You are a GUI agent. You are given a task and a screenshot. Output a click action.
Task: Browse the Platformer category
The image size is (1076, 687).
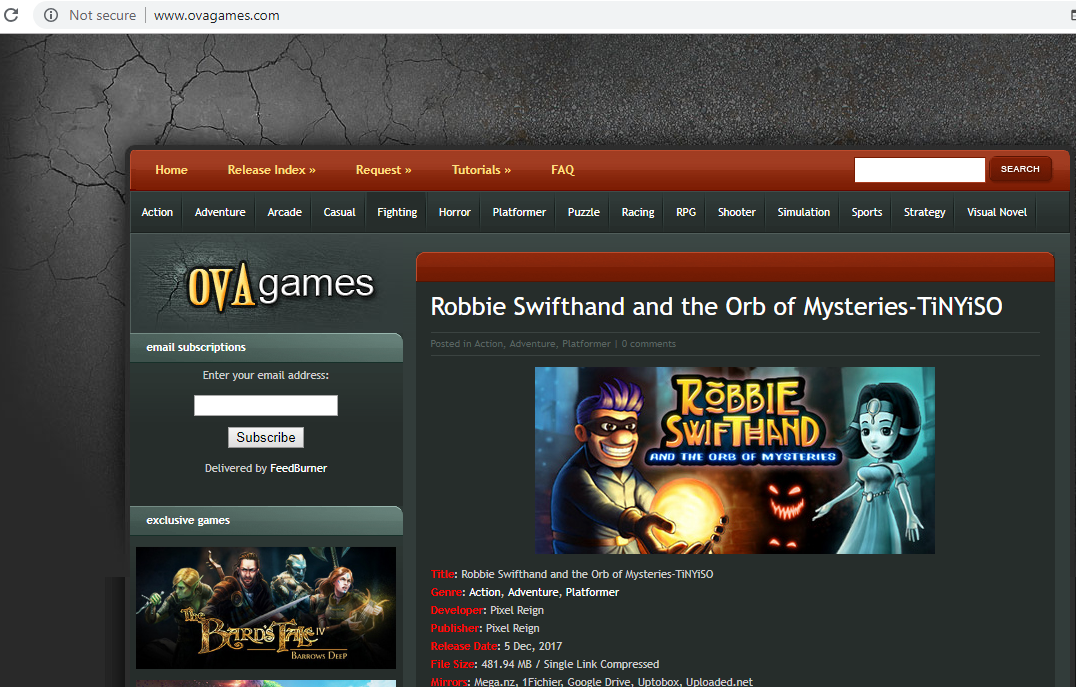pyautogui.click(x=519, y=212)
